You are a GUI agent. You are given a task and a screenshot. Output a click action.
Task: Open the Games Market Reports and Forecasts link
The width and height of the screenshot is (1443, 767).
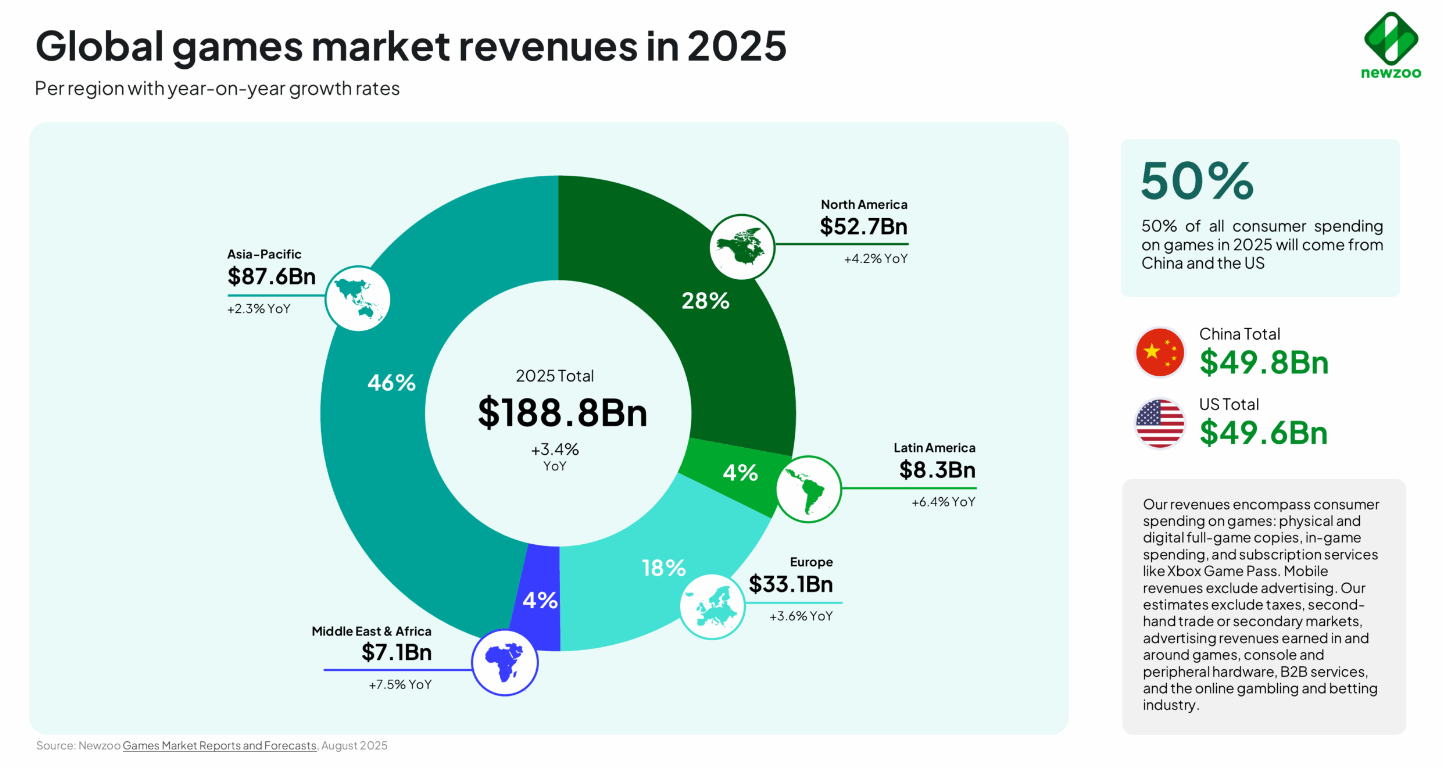[219, 746]
